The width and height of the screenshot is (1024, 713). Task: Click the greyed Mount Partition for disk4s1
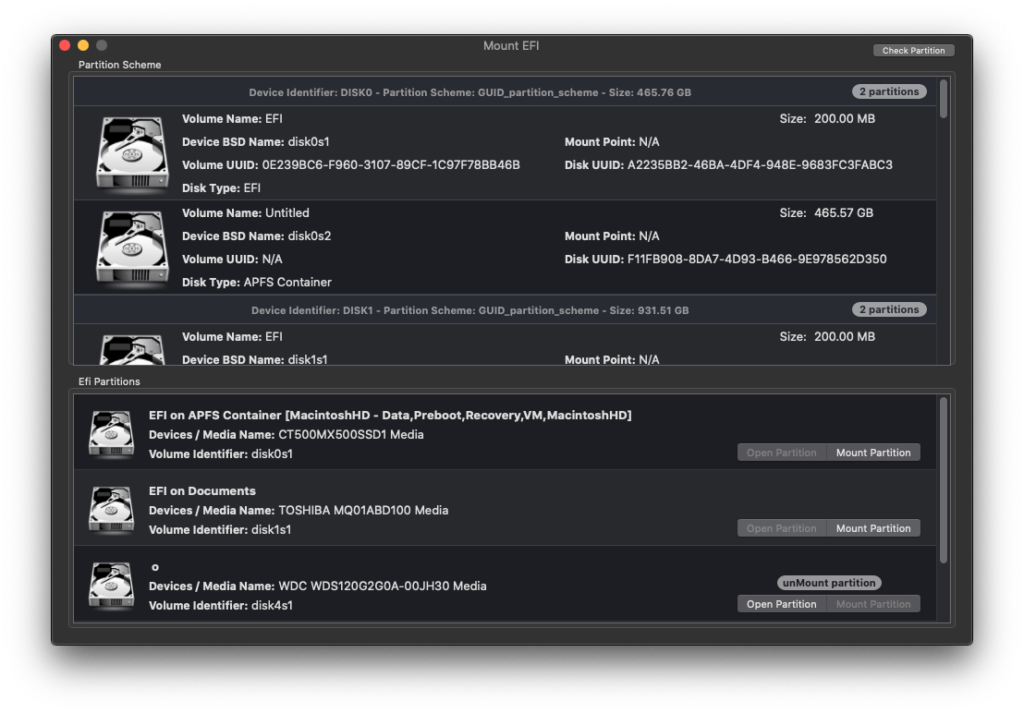tap(873, 604)
